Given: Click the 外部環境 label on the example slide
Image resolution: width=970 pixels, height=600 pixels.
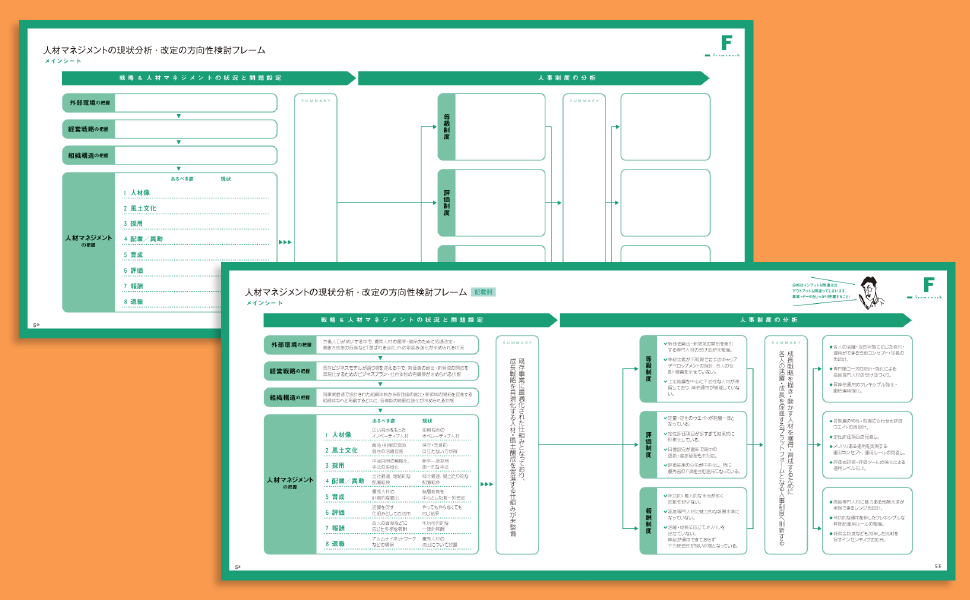Looking at the screenshot, I should click(290, 345).
